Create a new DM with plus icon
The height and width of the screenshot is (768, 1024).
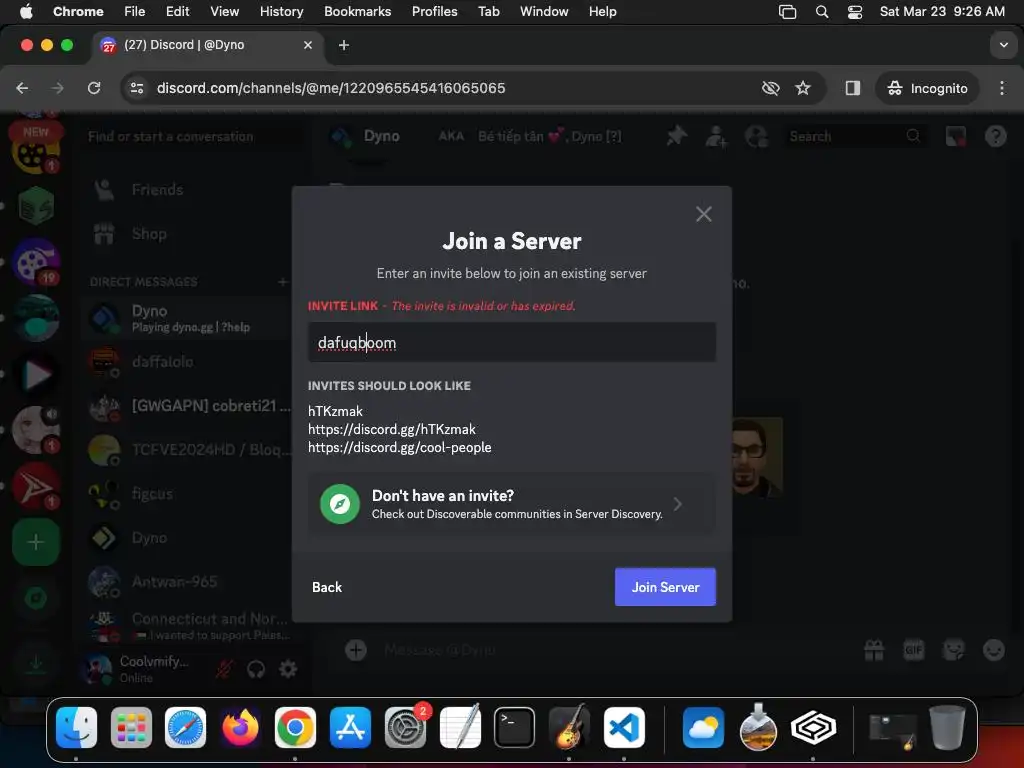click(282, 281)
